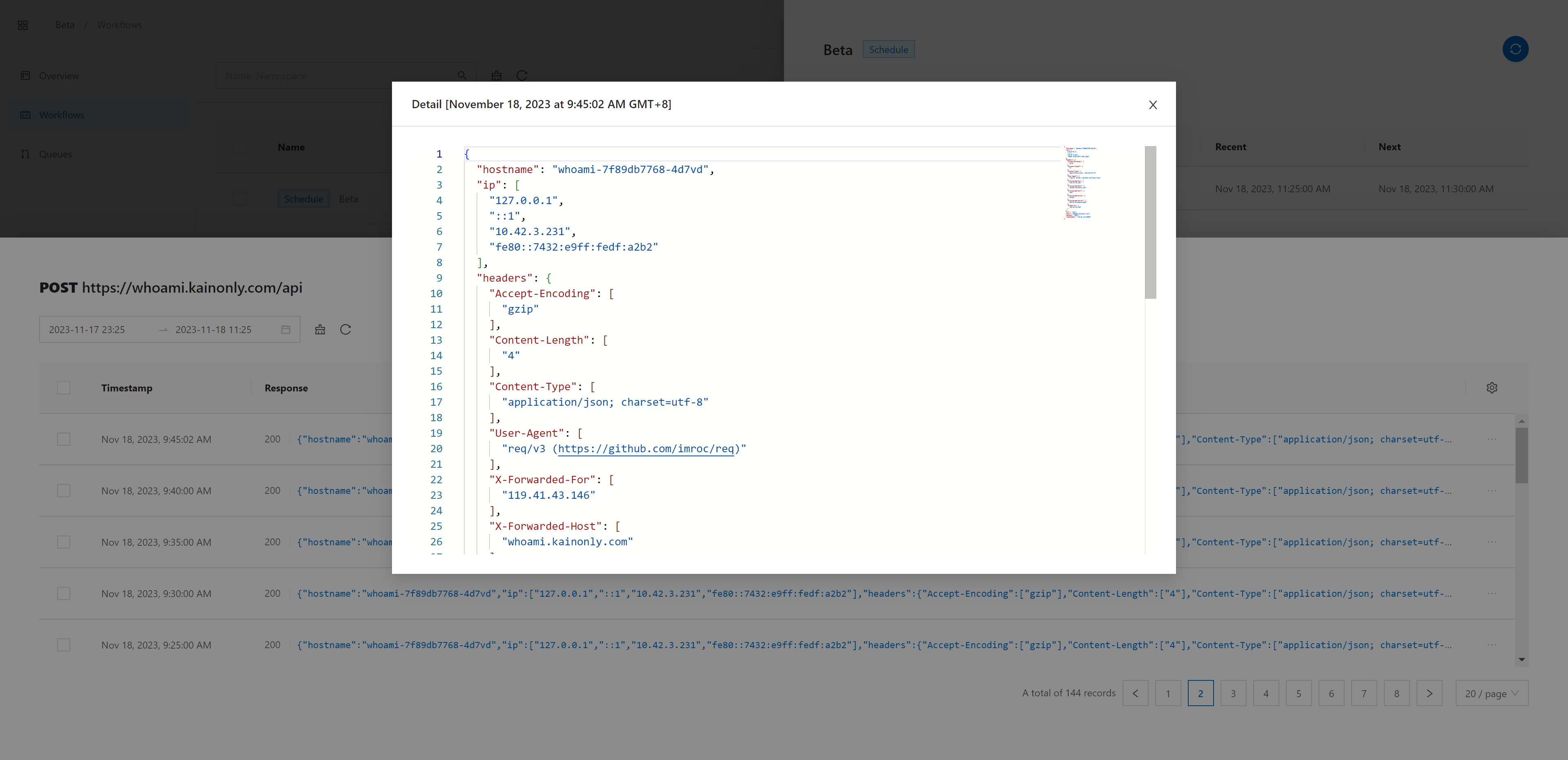Check the Nov 18, 9:40:00 AM row
Screen dimensions: 1568x760
coord(64,491)
